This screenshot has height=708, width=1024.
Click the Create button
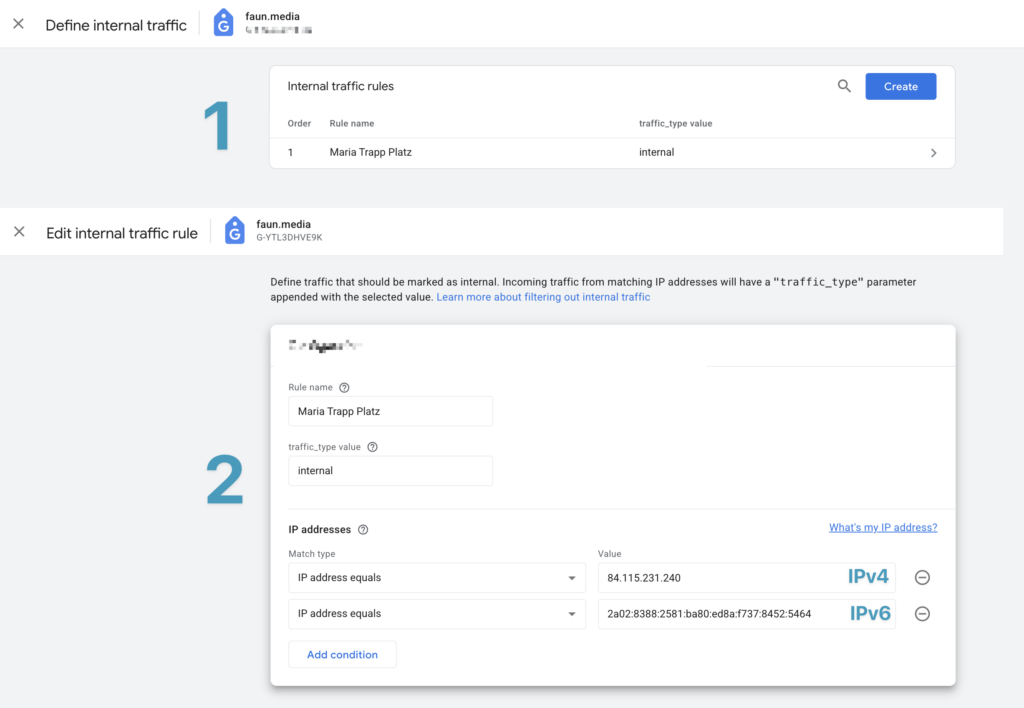(901, 86)
